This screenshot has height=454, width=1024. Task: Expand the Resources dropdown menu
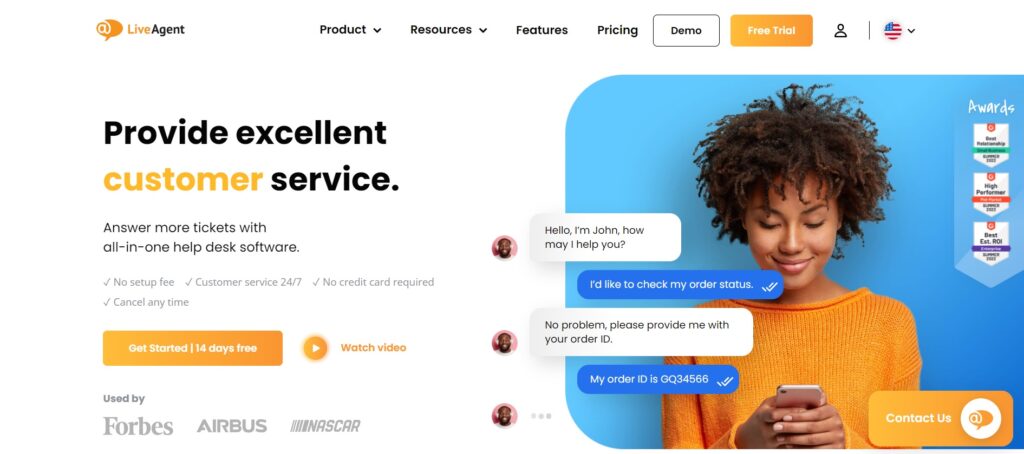tap(449, 30)
